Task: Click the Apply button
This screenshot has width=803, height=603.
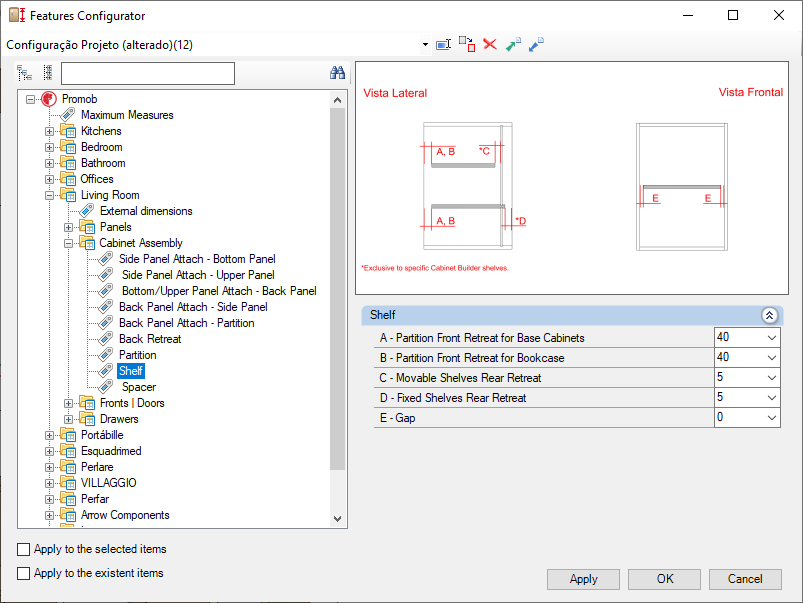Action: coord(583,579)
